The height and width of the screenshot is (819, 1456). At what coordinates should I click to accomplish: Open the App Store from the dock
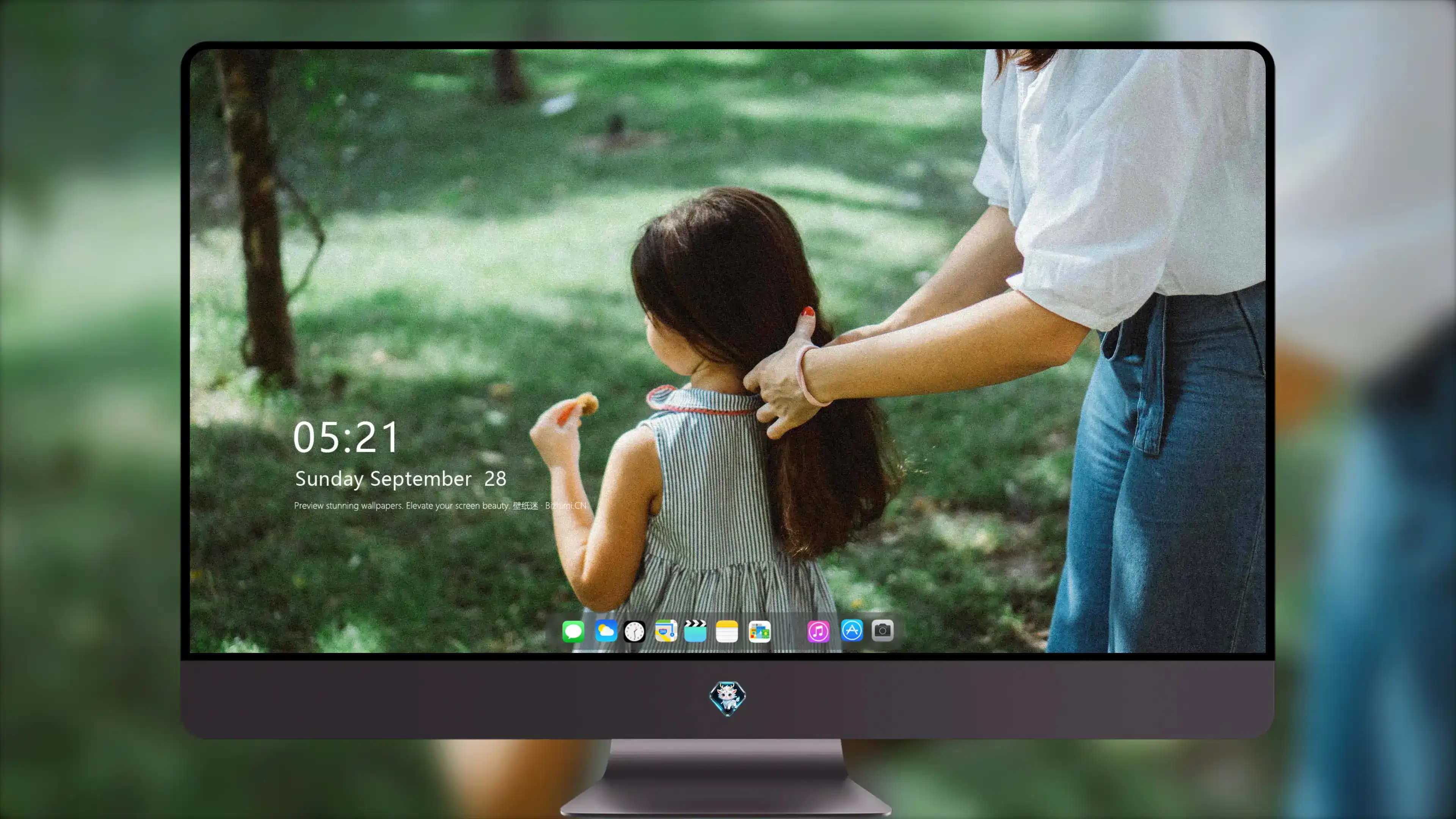(852, 630)
